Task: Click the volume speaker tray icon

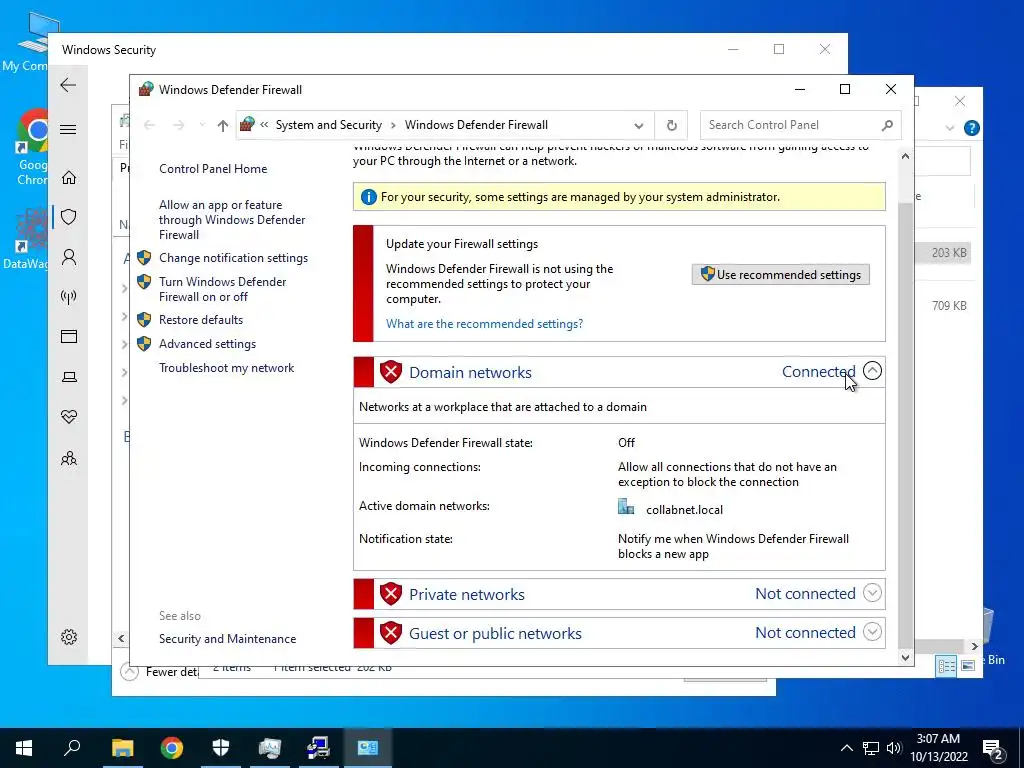Action: [x=893, y=748]
